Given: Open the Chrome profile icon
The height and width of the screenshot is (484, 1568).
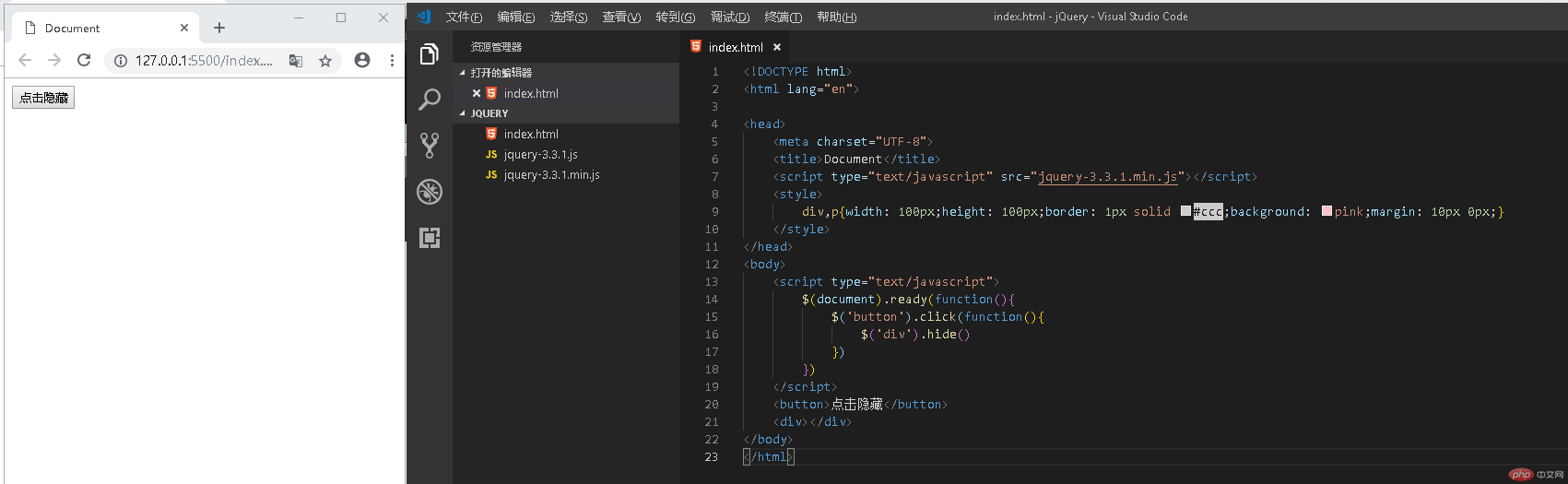Looking at the screenshot, I should pos(362,60).
